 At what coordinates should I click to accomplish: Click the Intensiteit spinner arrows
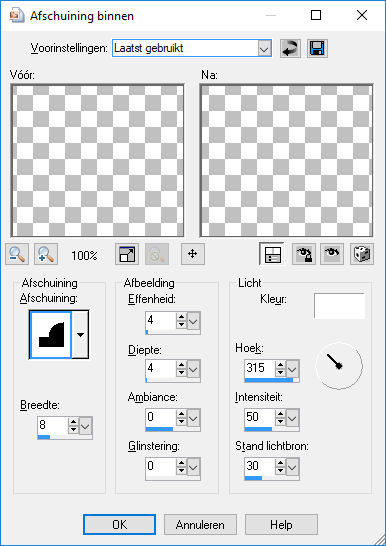281,418
